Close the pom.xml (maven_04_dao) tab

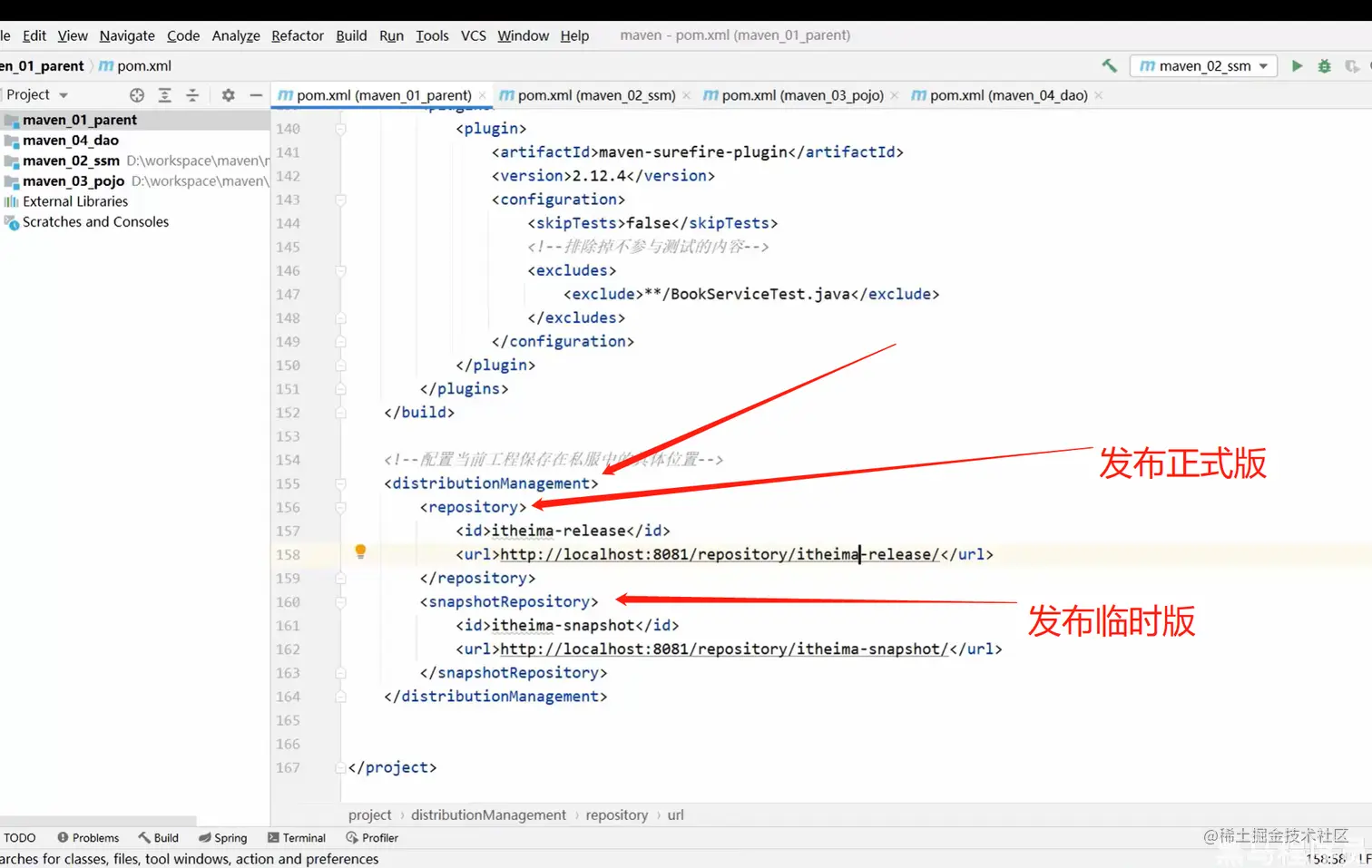coord(1099,95)
